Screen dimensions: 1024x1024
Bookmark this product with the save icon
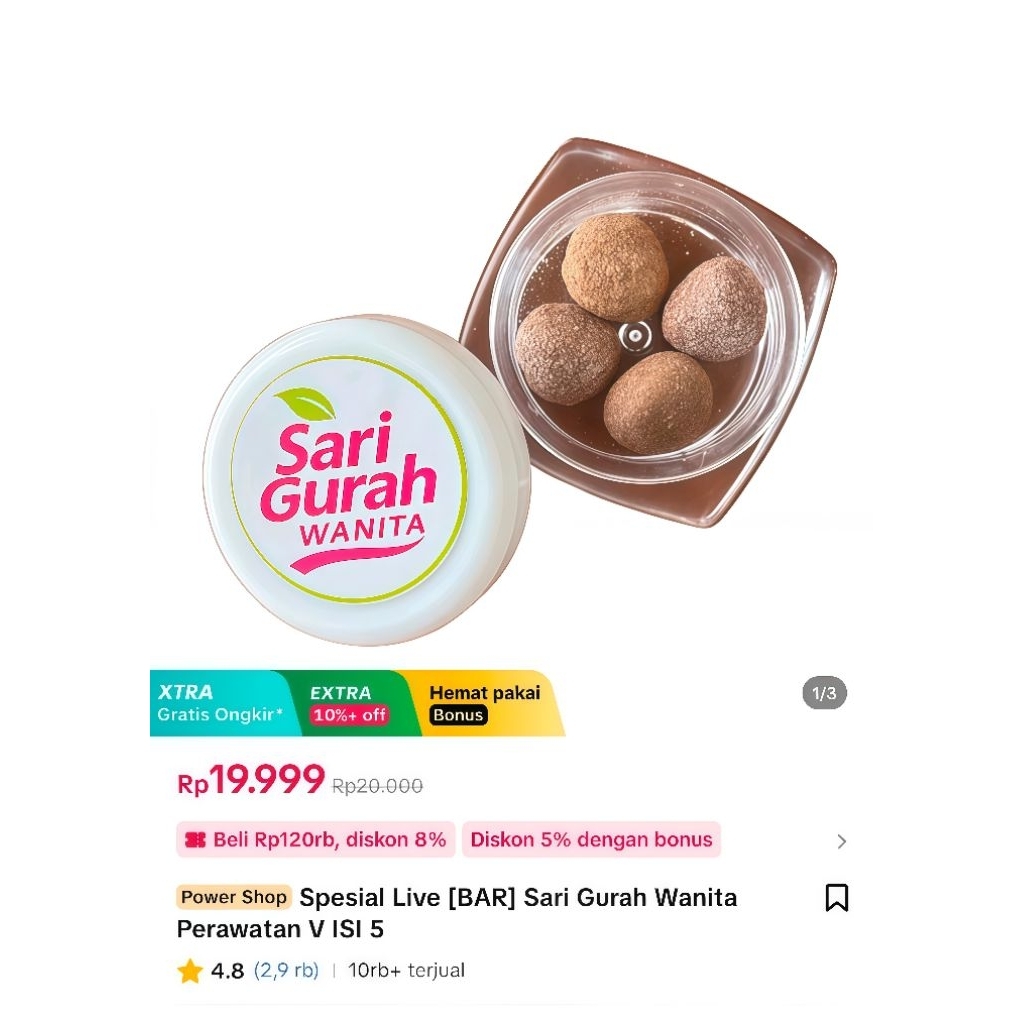(837, 897)
